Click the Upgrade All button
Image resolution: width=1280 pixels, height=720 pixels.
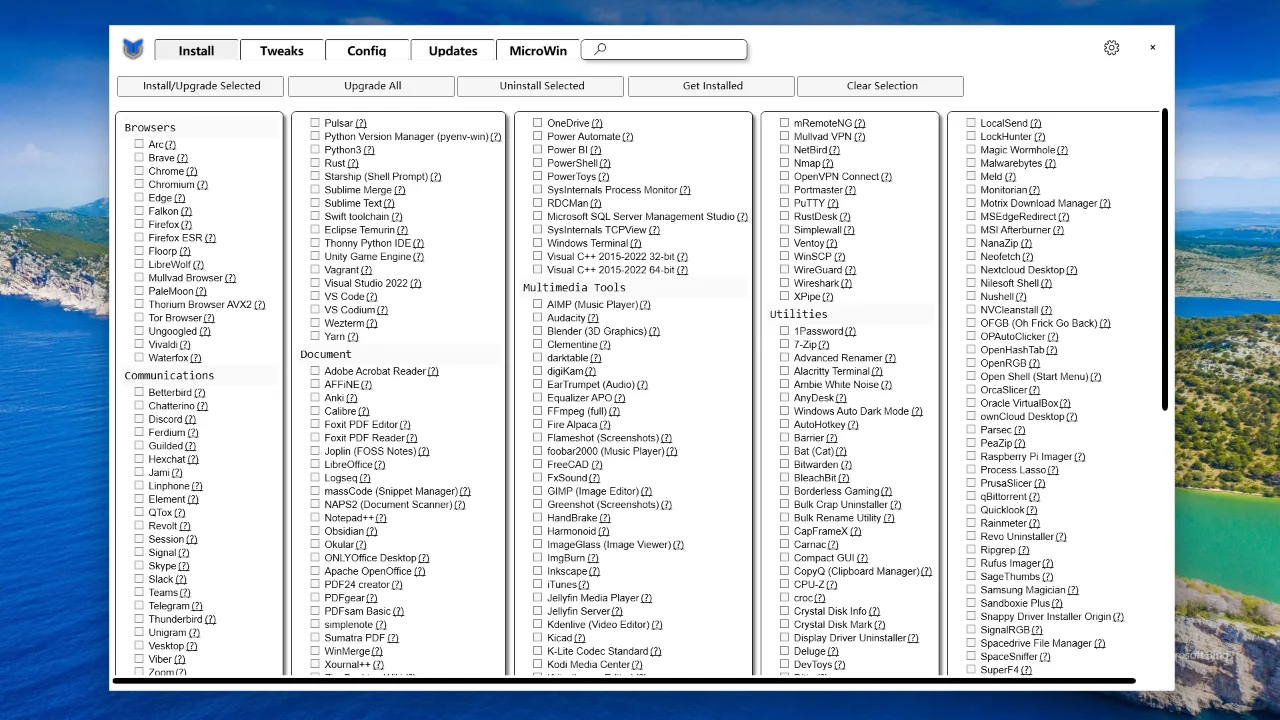point(372,86)
